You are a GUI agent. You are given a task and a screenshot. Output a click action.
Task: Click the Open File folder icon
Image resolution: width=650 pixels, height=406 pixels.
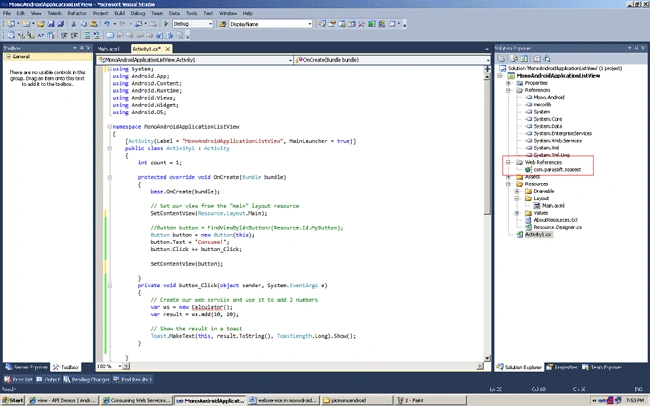click(x=41, y=24)
